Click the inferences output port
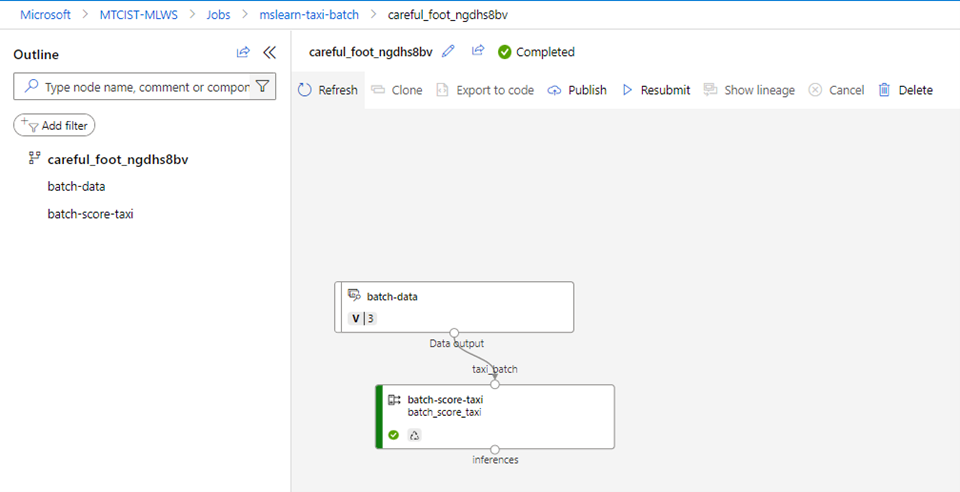The height and width of the screenshot is (492, 960). point(495,450)
